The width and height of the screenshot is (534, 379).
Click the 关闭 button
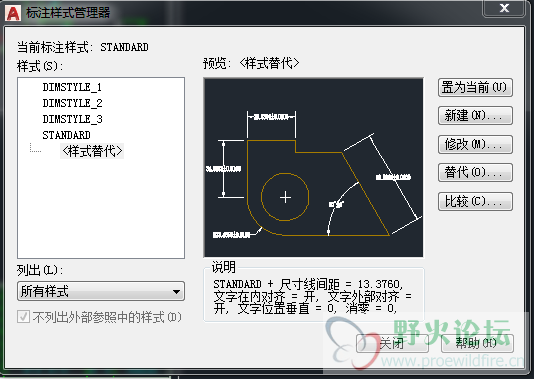pyautogui.click(x=392, y=343)
